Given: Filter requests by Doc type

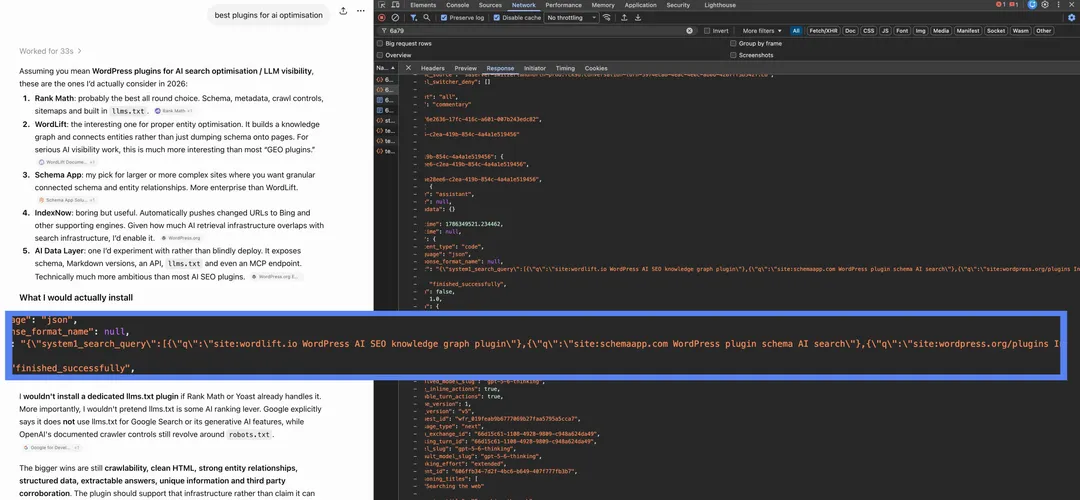Looking at the screenshot, I should point(851,31).
